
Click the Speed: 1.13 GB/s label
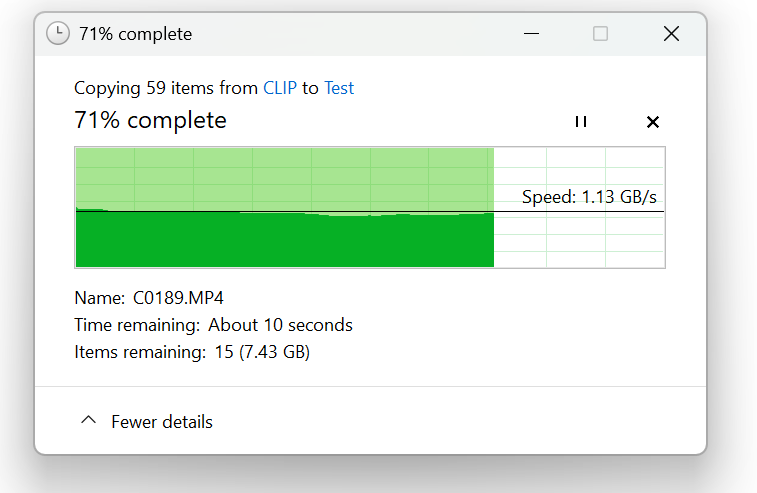[596, 197]
